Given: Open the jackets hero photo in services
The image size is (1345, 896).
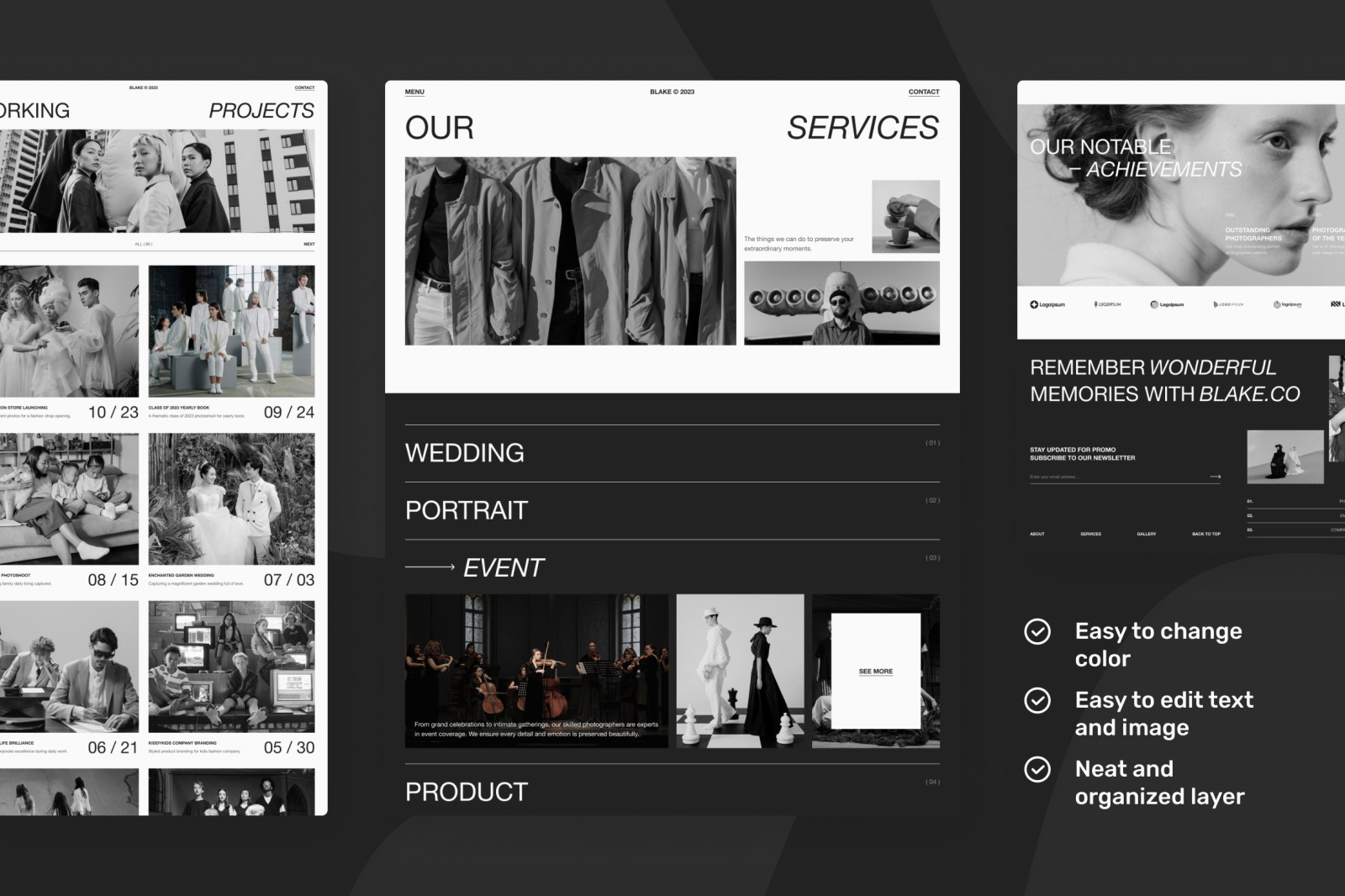Looking at the screenshot, I should pos(570,250).
